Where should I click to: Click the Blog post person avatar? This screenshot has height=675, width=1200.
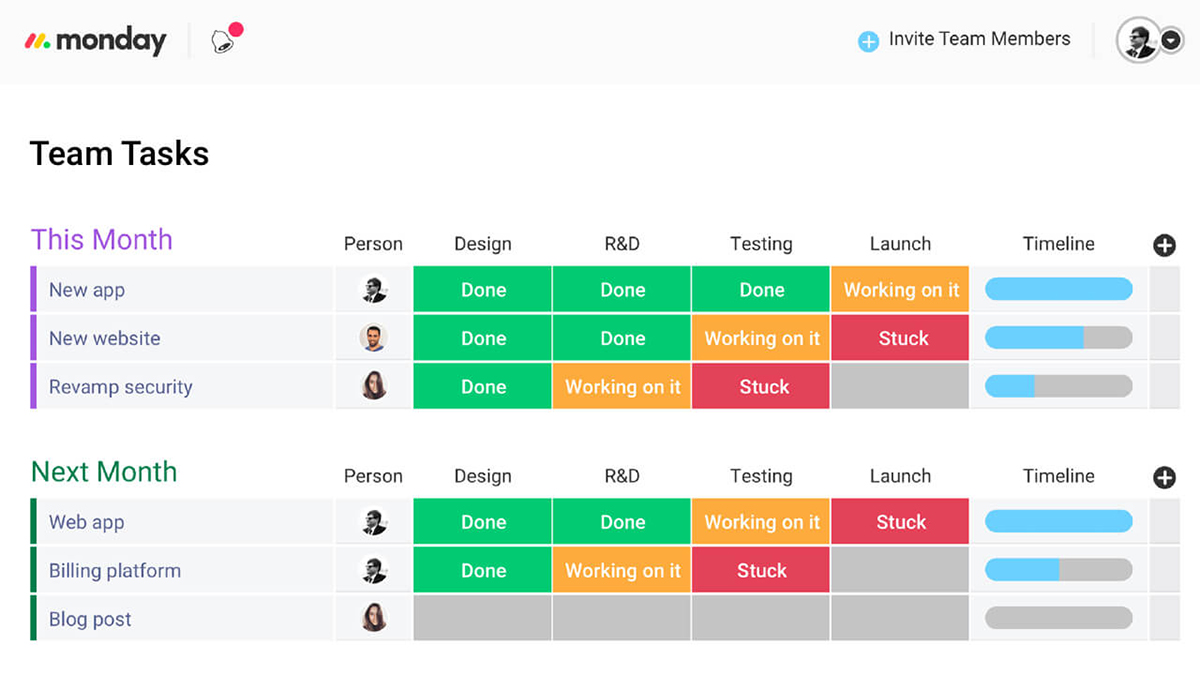pyautogui.click(x=373, y=619)
